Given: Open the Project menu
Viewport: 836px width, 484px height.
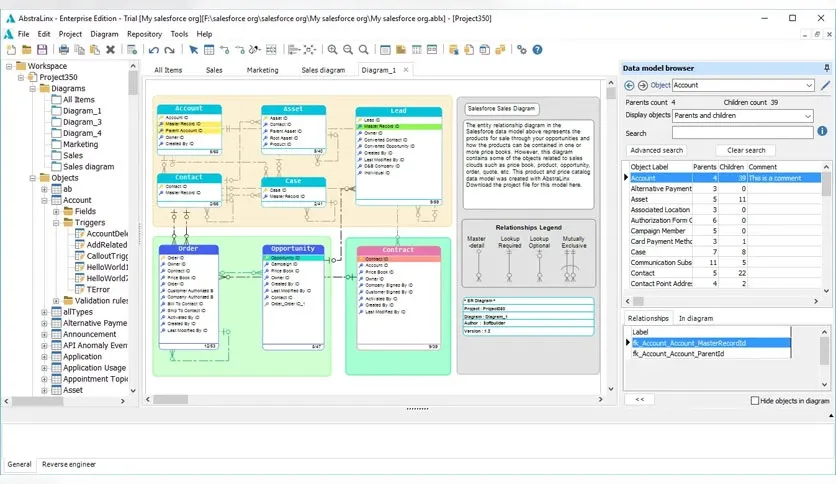Looking at the screenshot, I should [70, 34].
